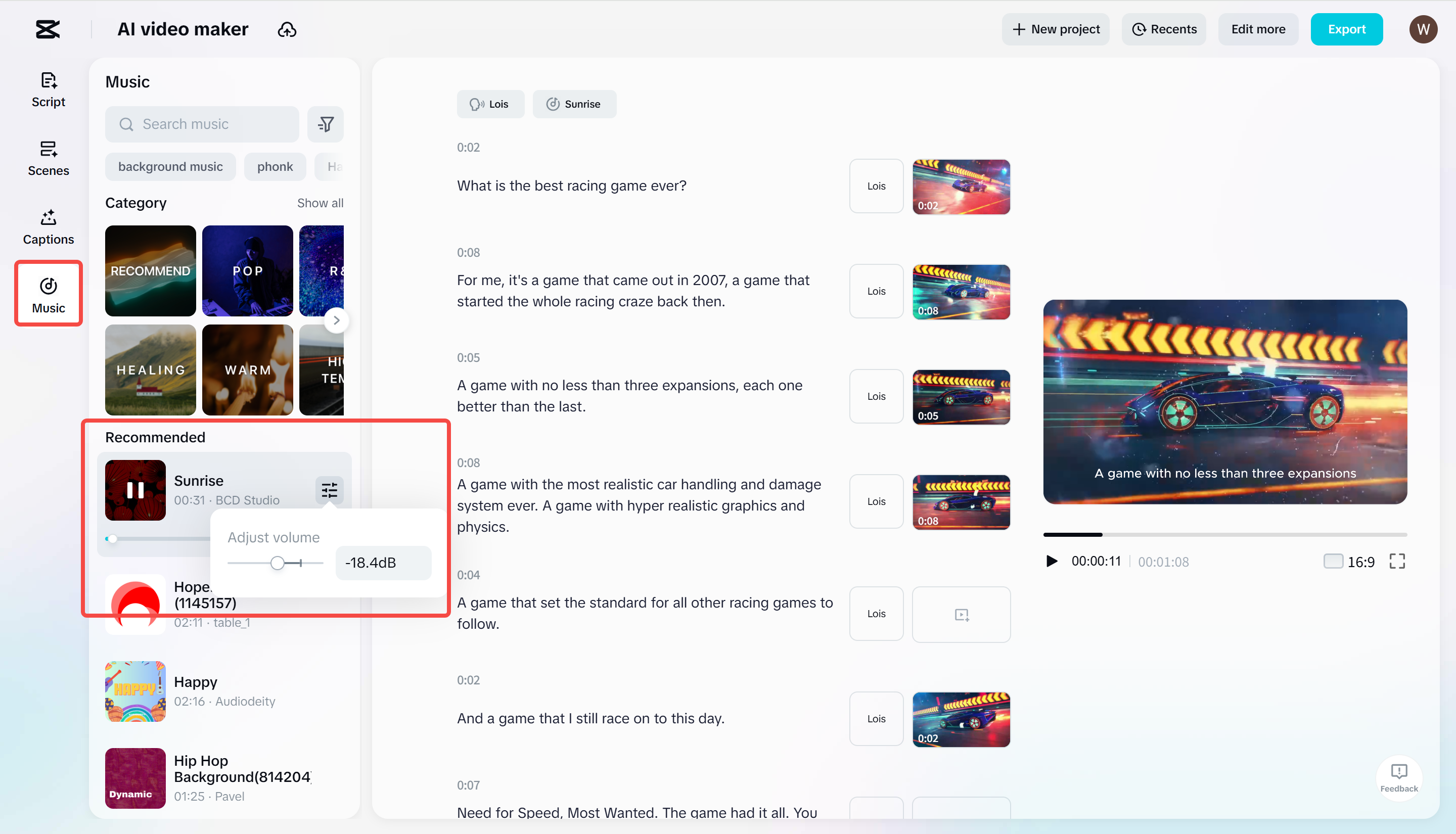Add media to empty scene placeholder
Screen dimensions: 1456x834
pos(961,614)
